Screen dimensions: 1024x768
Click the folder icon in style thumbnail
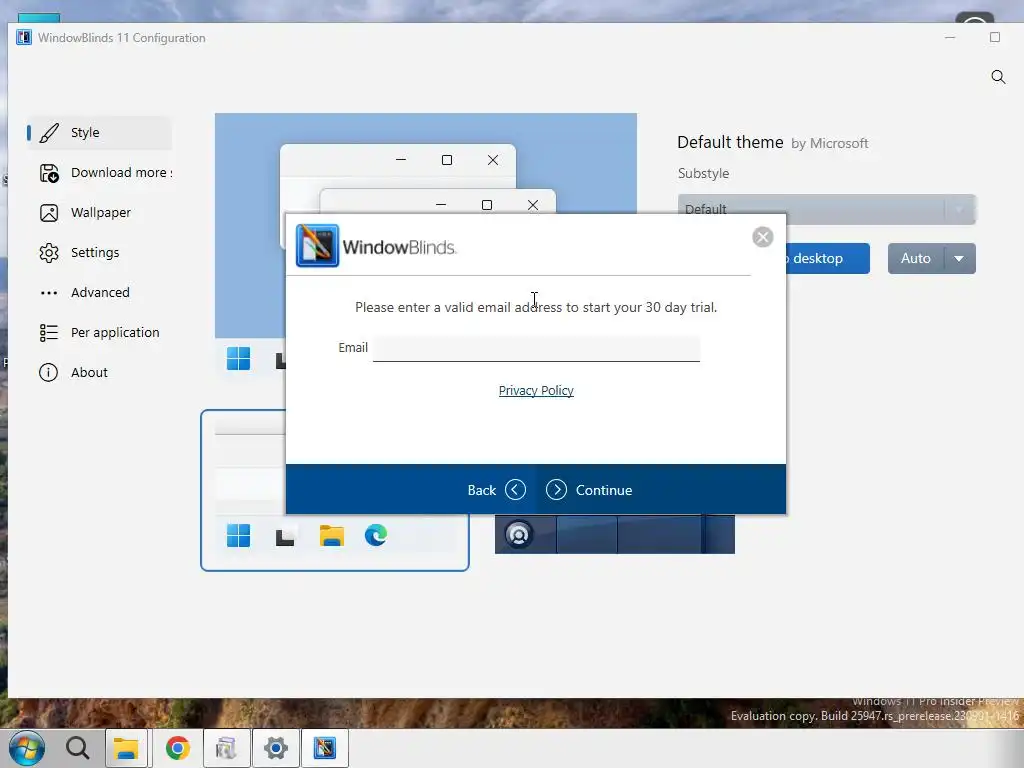[x=332, y=536]
